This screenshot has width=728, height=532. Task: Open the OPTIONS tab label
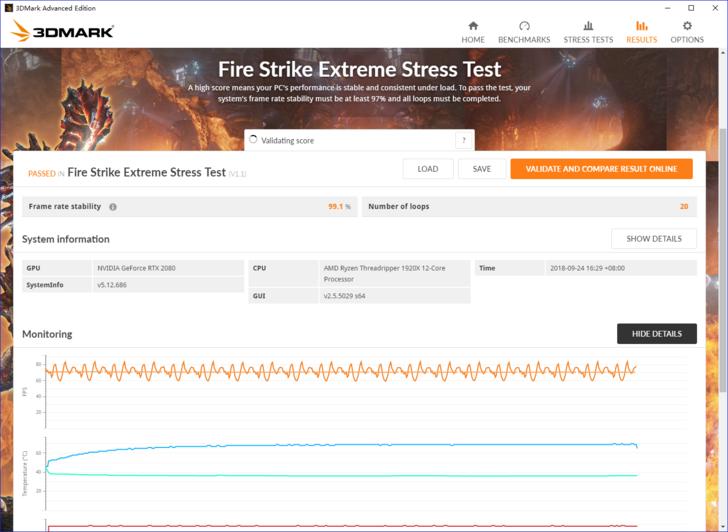point(687,40)
